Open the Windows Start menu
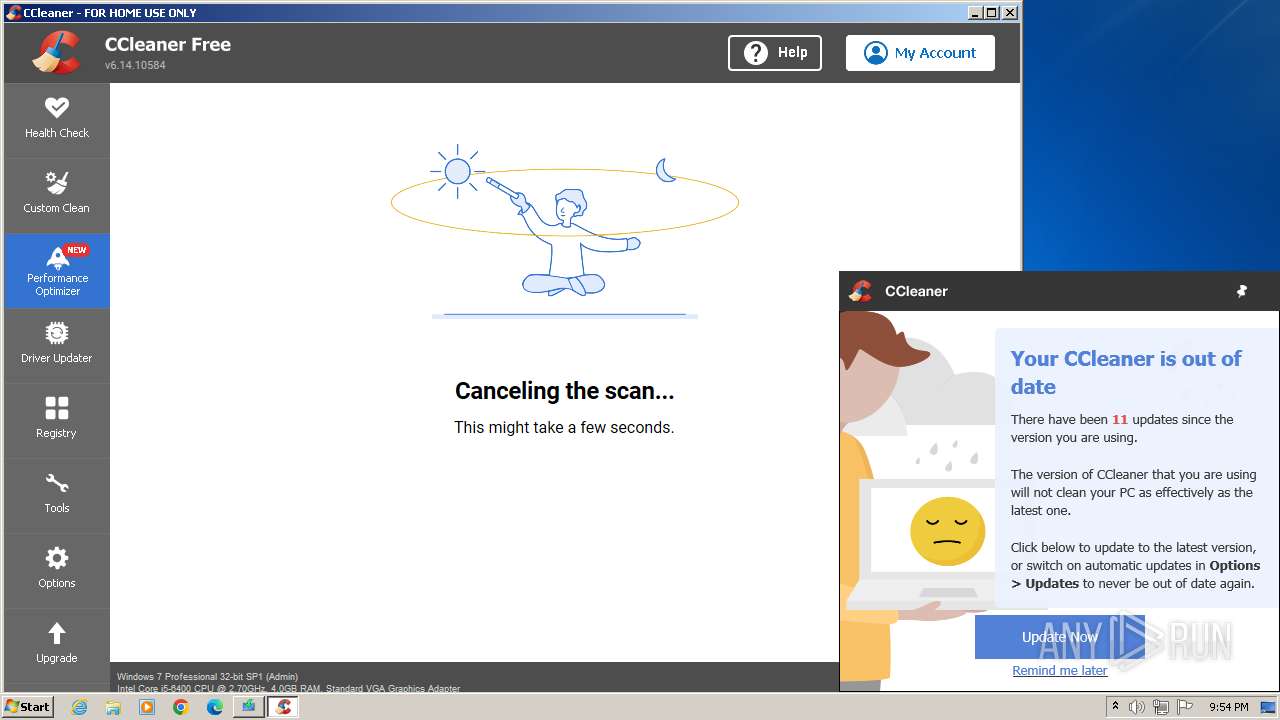 tap(28, 706)
